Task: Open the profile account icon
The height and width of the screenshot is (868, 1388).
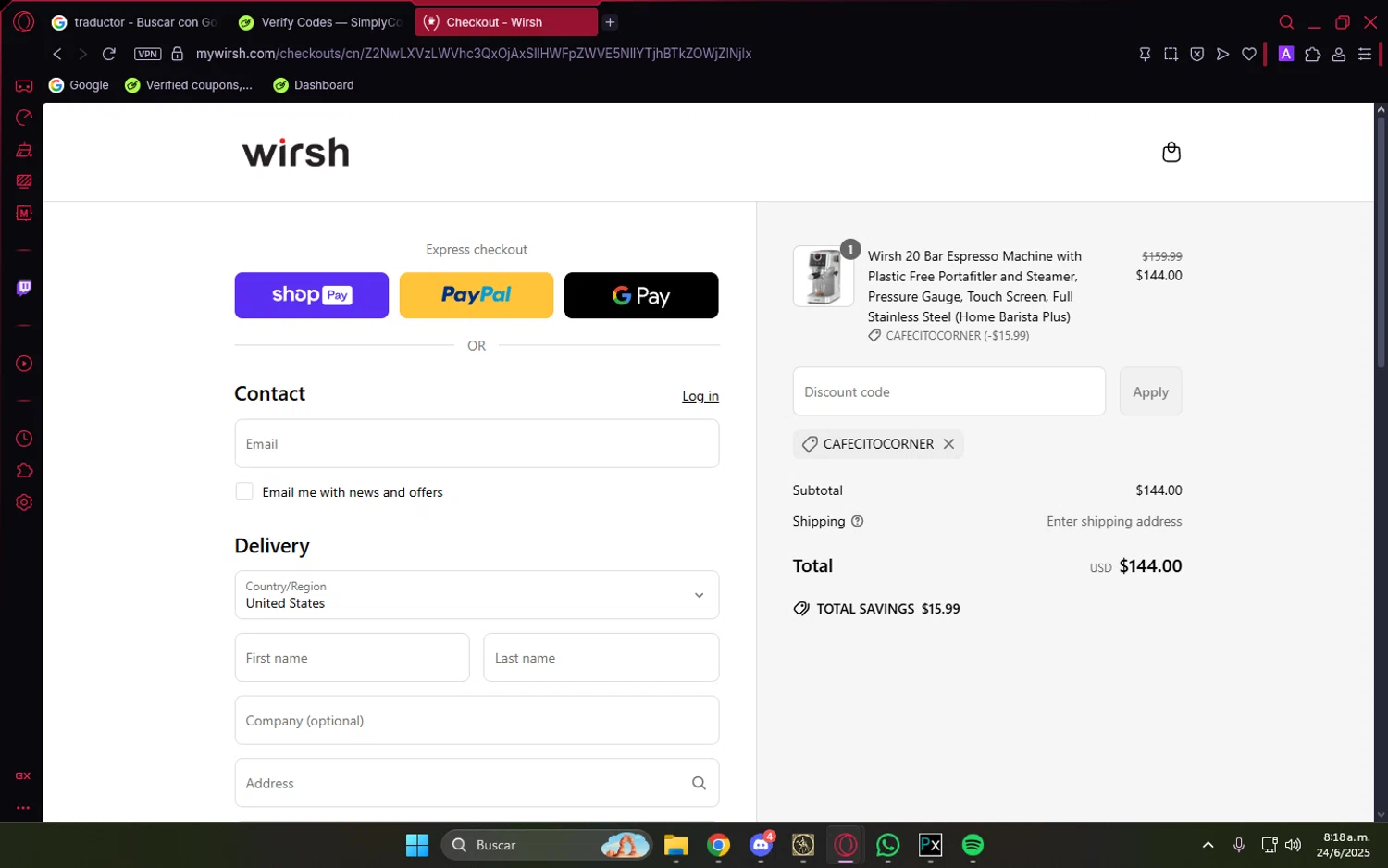Action: 1338,54
